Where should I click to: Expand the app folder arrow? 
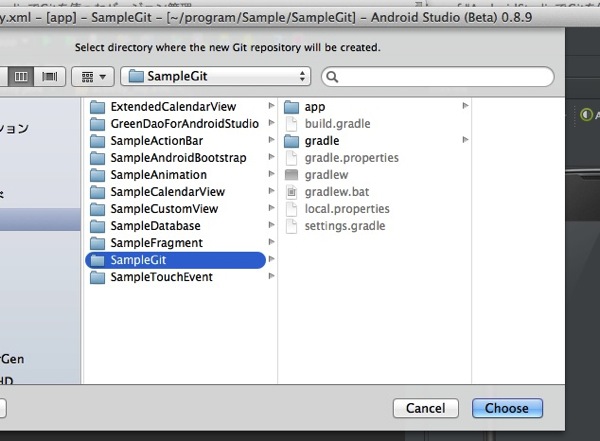click(465, 106)
